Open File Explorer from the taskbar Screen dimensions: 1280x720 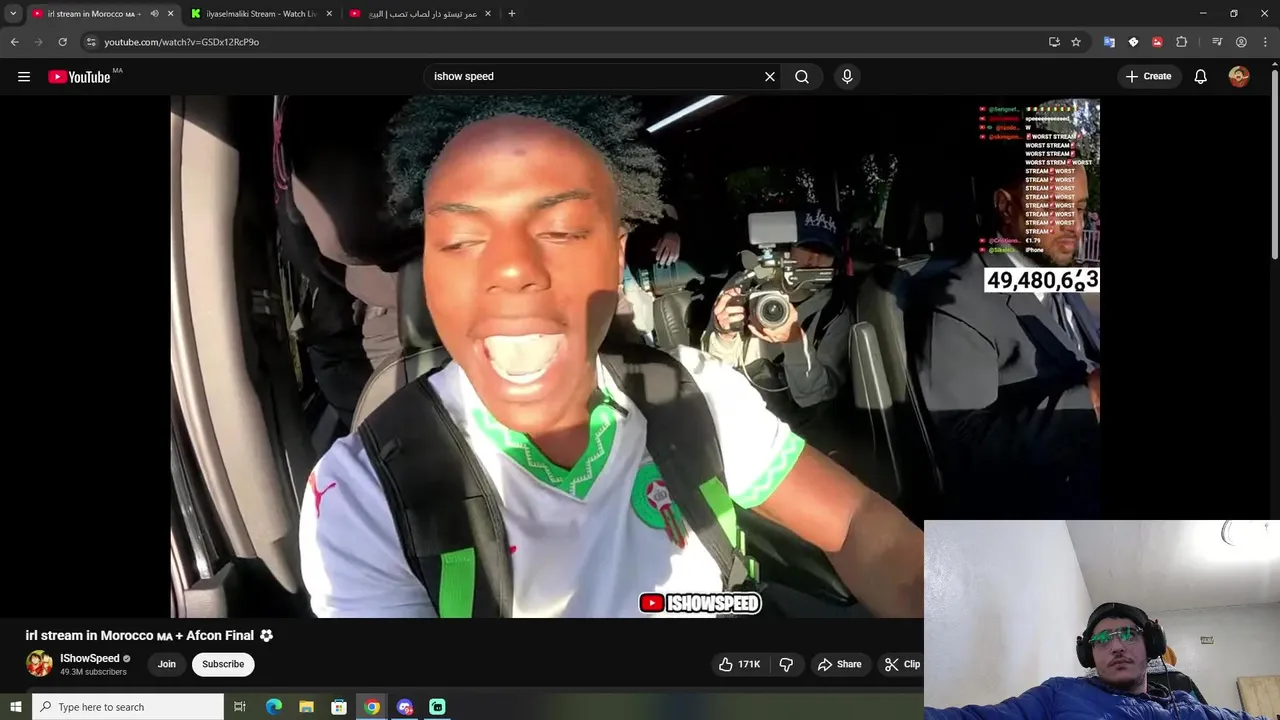coord(306,707)
